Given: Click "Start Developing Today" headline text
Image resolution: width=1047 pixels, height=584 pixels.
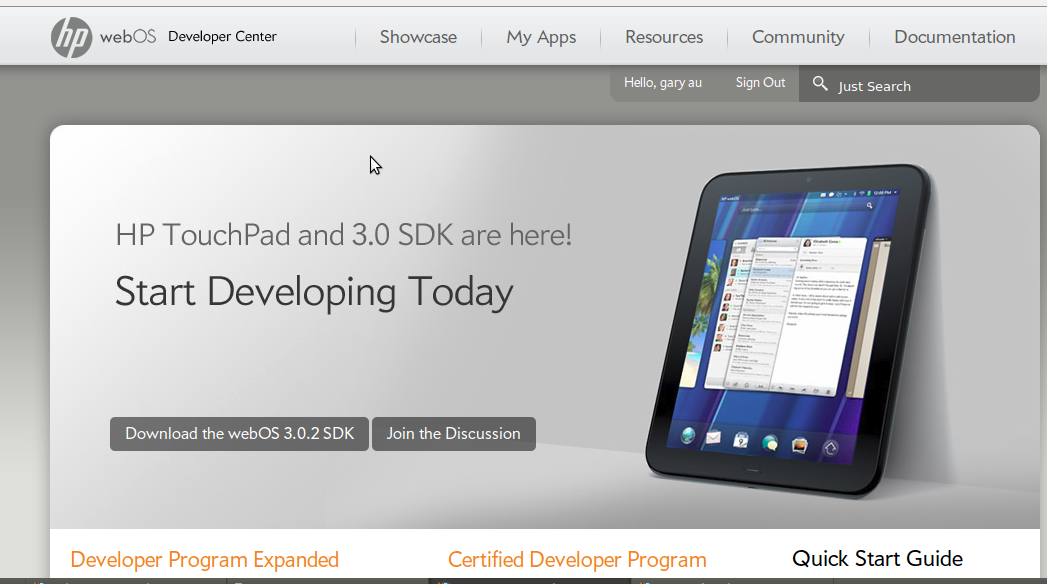Looking at the screenshot, I should click(314, 292).
